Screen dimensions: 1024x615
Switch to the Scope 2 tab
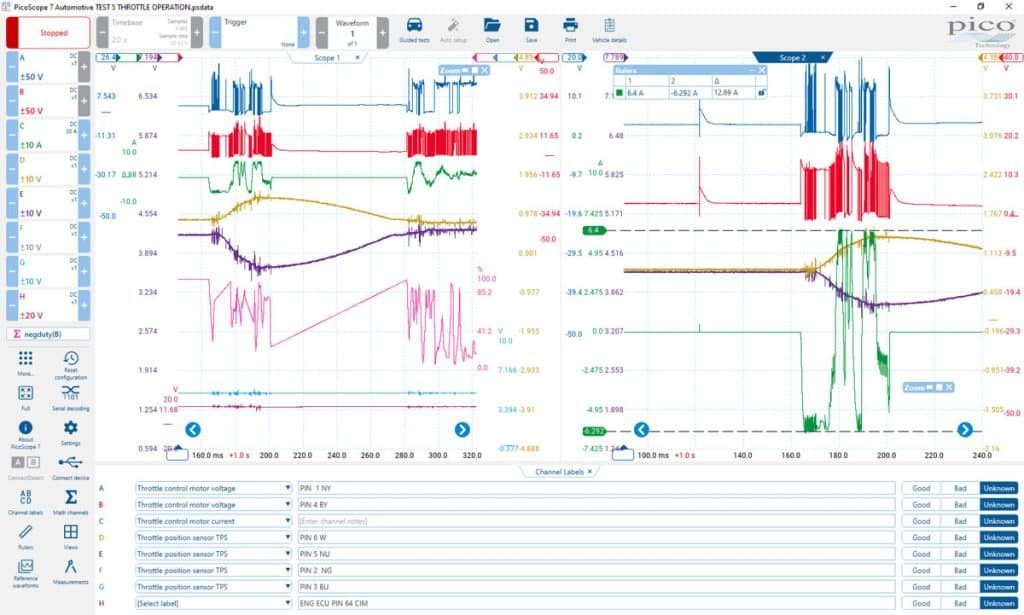pos(792,58)
